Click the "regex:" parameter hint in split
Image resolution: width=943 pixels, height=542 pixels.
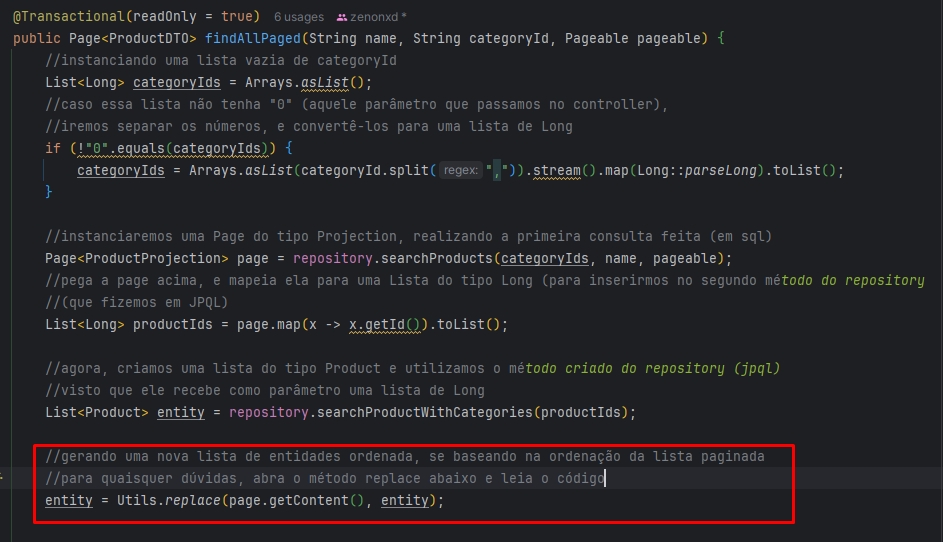[460, 170]
